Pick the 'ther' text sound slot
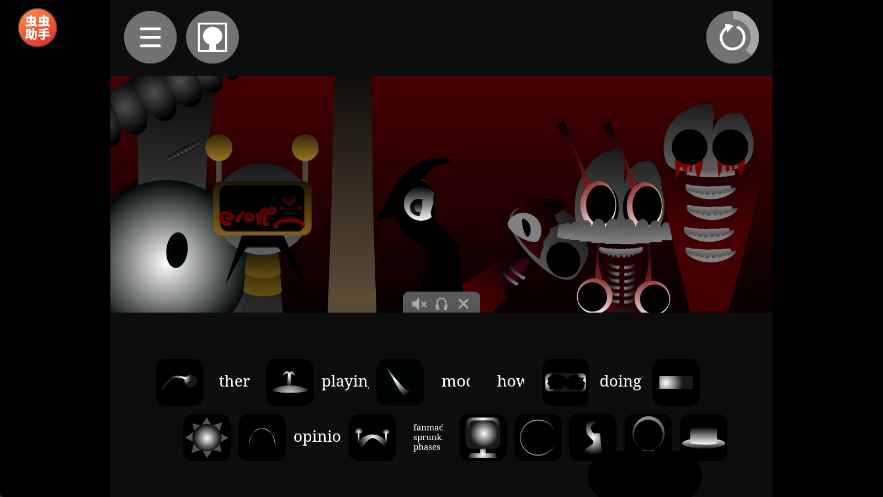This screenshot has height=497, width=883. coord(234,382)
